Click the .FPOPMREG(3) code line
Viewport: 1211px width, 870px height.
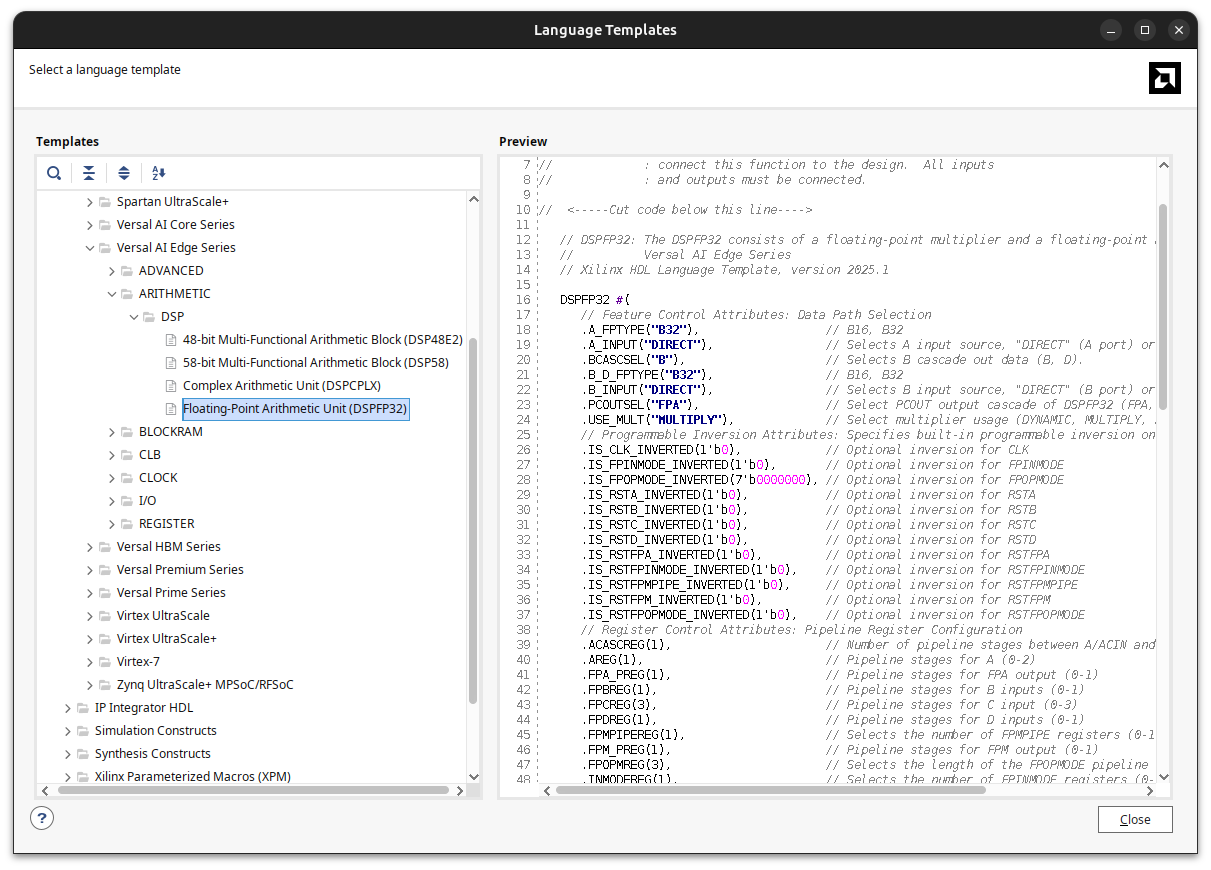(626, 765)
